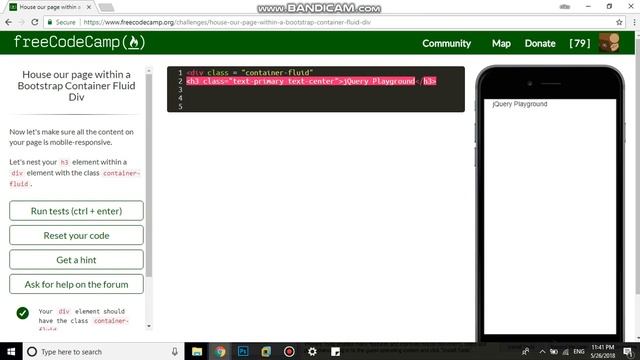Show hidden system tray icons
The height and width of the screenshot is (360, 640).
(x=542, y=351)
